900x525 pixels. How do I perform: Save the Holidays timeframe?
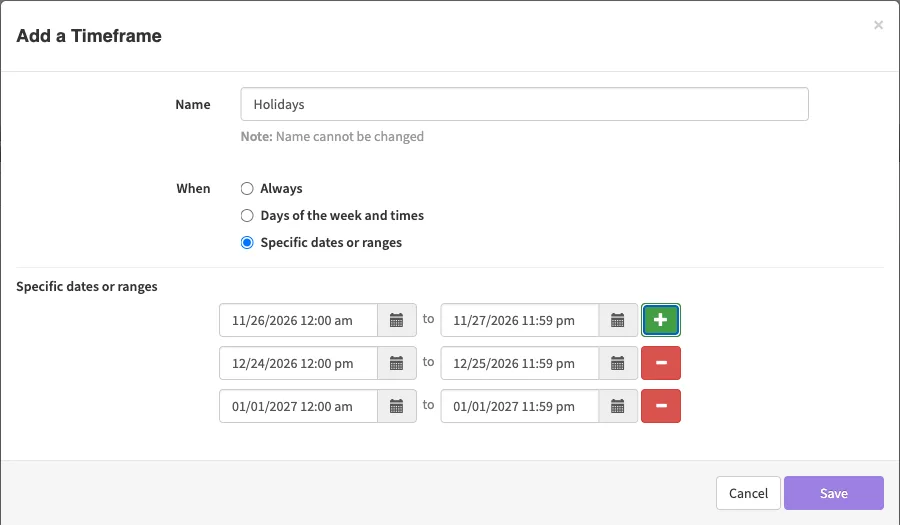pyautogui.click(x=833, y=493)
